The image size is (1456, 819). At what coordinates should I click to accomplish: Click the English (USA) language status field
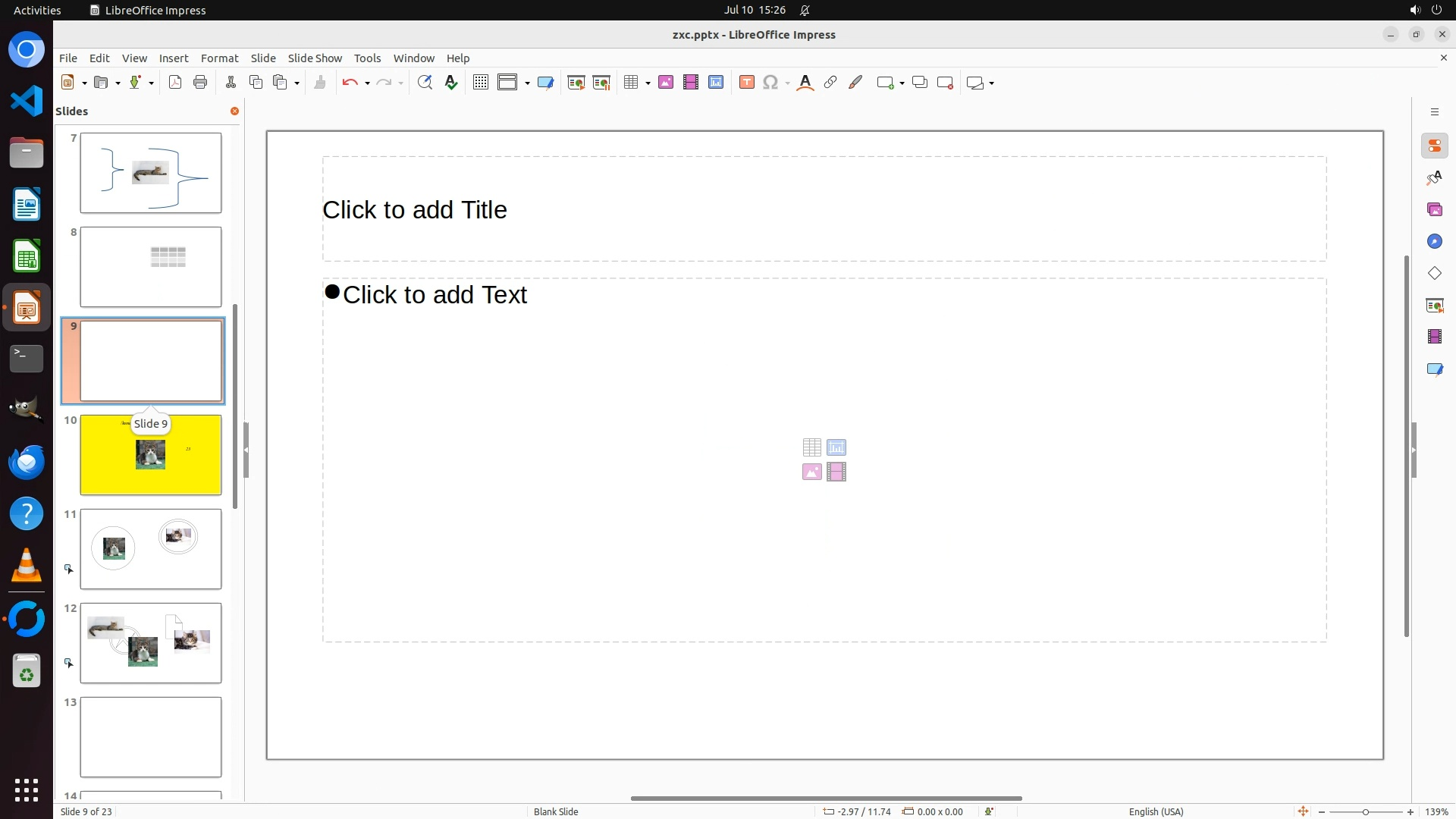click(x=1155, y=811)
